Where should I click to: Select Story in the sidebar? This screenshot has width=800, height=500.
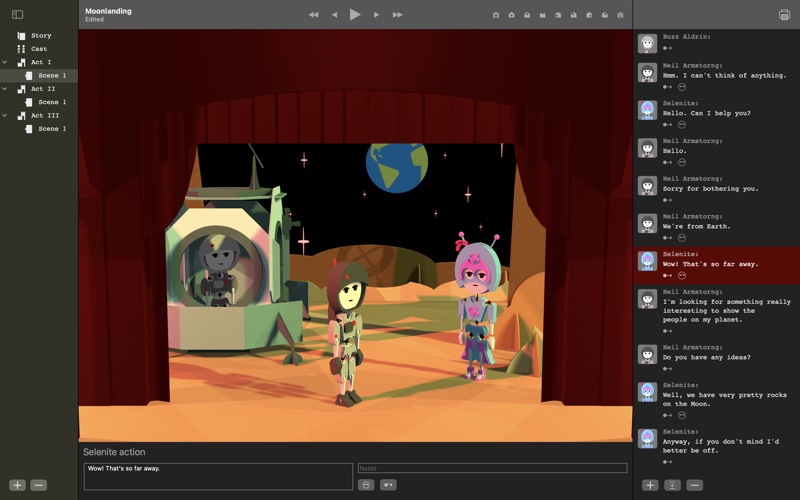[x=39, y=36]
